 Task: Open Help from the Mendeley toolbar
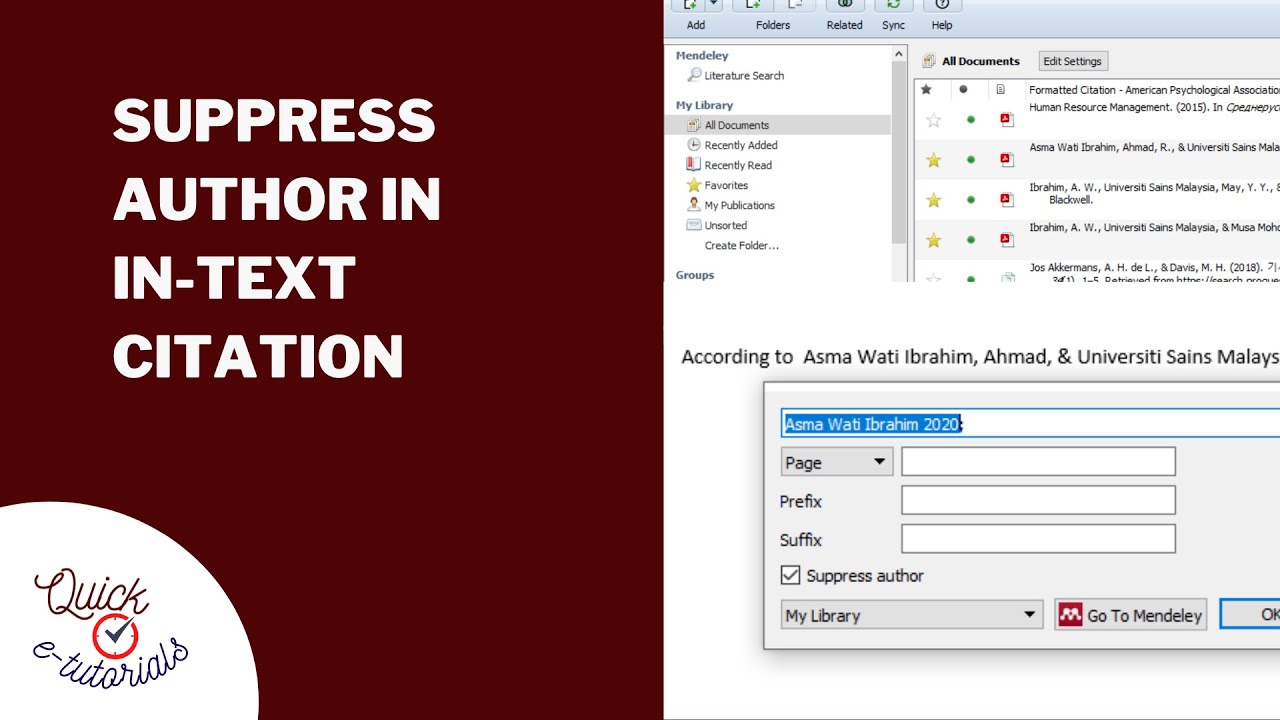click(942, 5)
